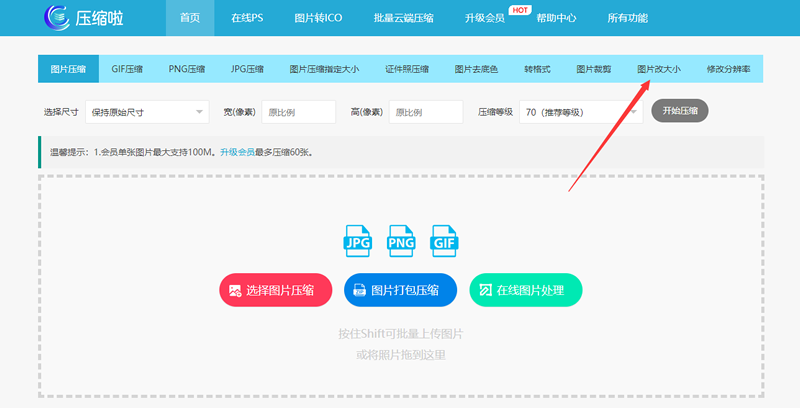This screenshot has height=408, width=800.
Task: Click the GIF file format icon
Action: pos(444,241)
